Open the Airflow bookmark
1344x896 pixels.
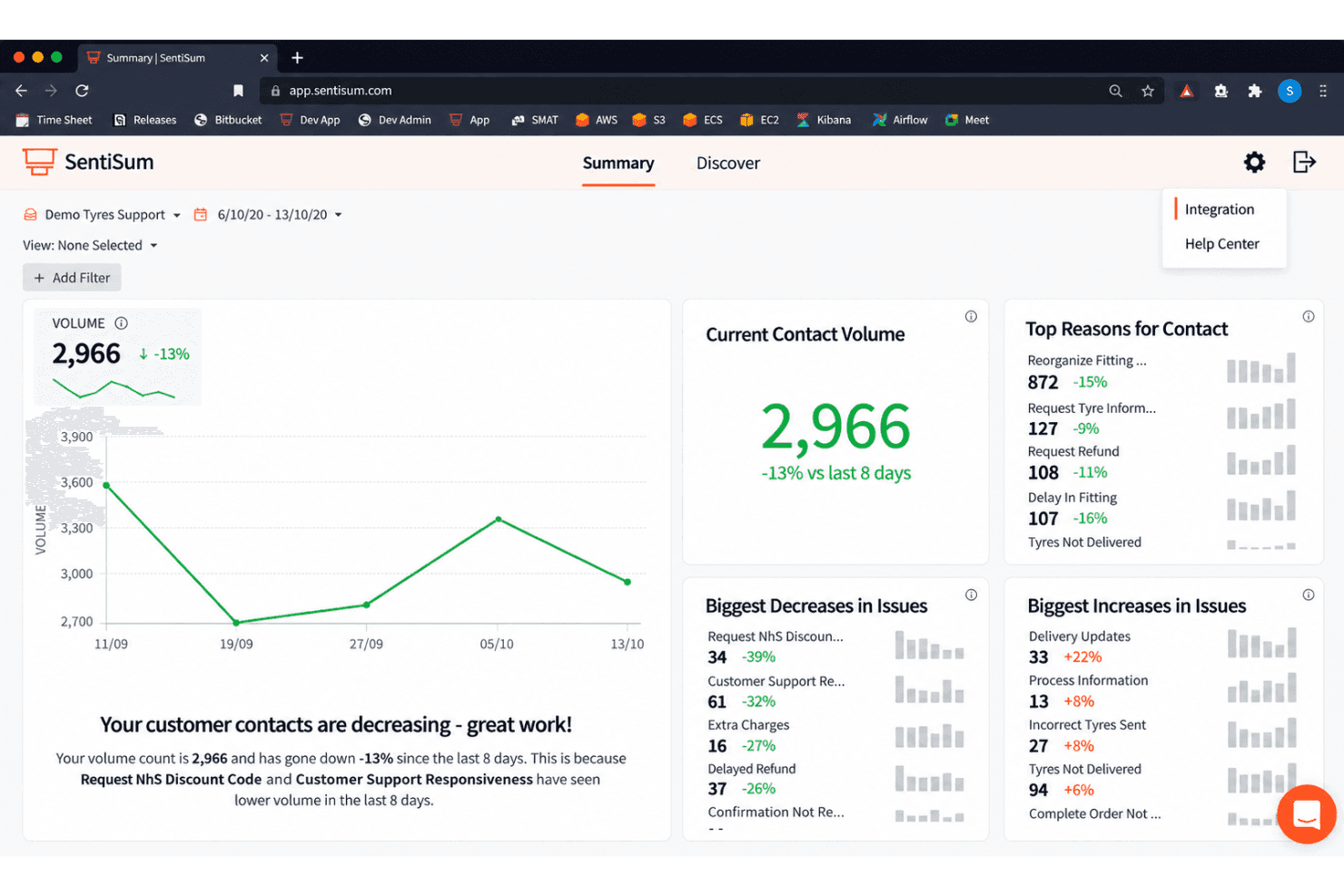pyautogui.click(x=900, y=120)
